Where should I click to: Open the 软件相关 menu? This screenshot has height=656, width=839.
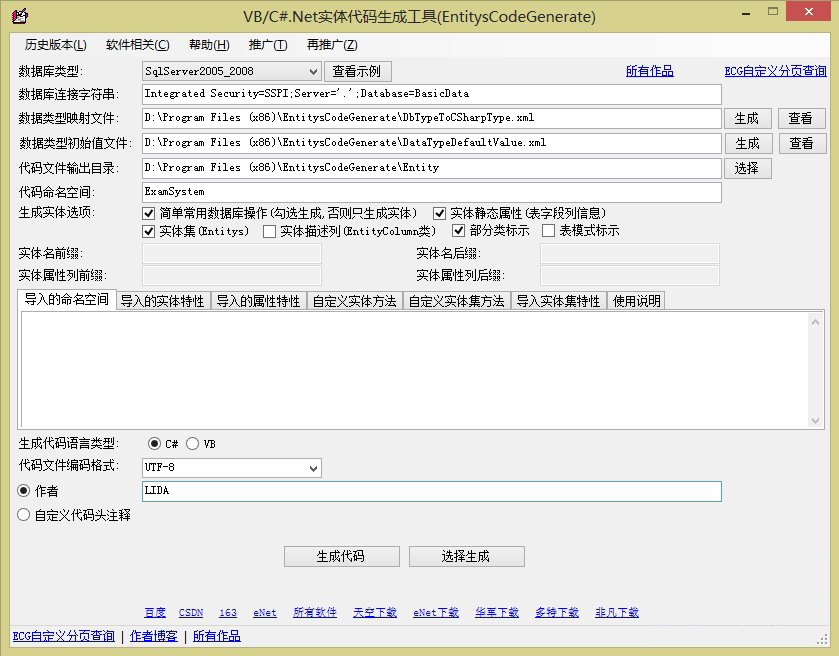[137, 45]
